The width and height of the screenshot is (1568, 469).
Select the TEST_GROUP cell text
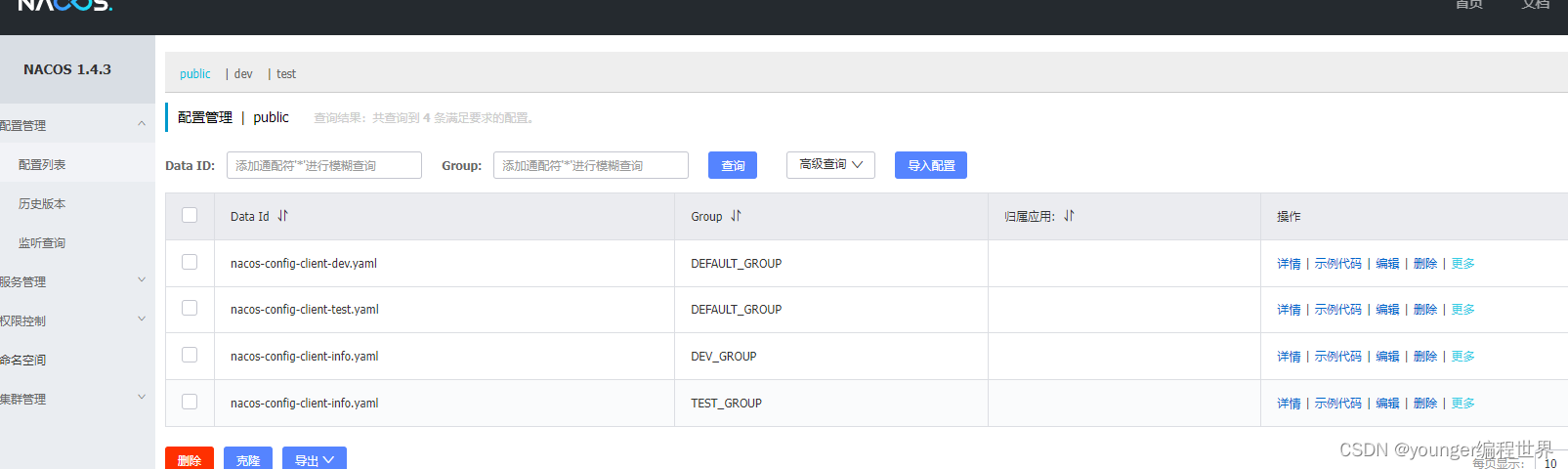[726, 404]
